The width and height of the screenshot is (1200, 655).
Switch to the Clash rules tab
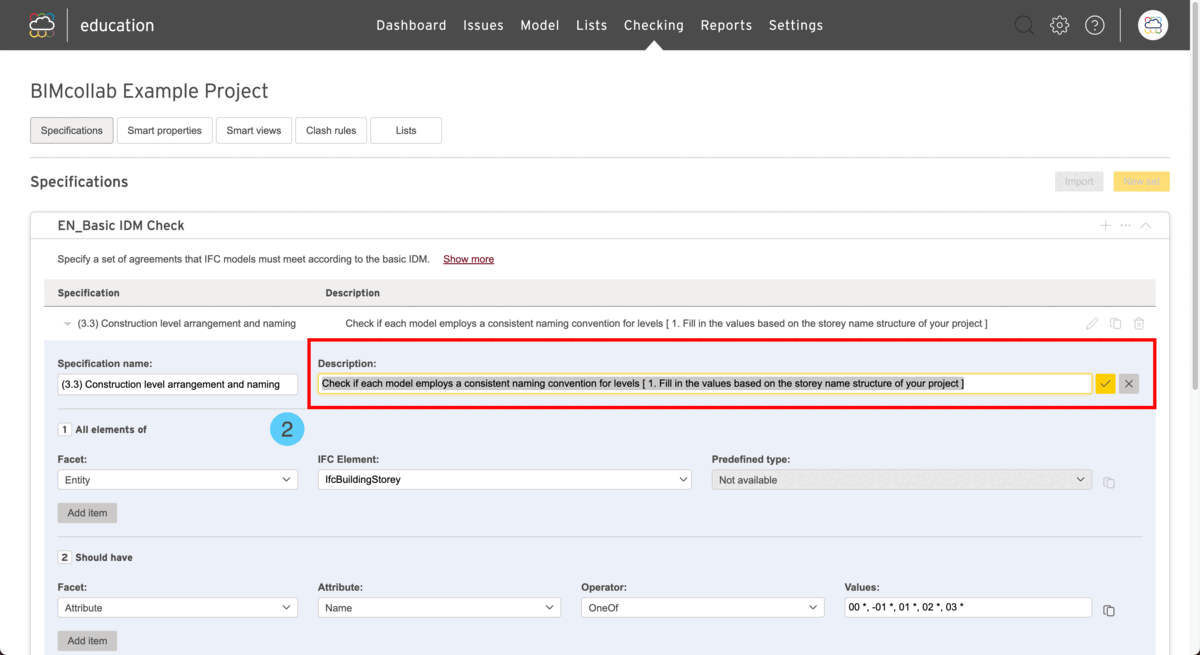[x=331, y=131]
